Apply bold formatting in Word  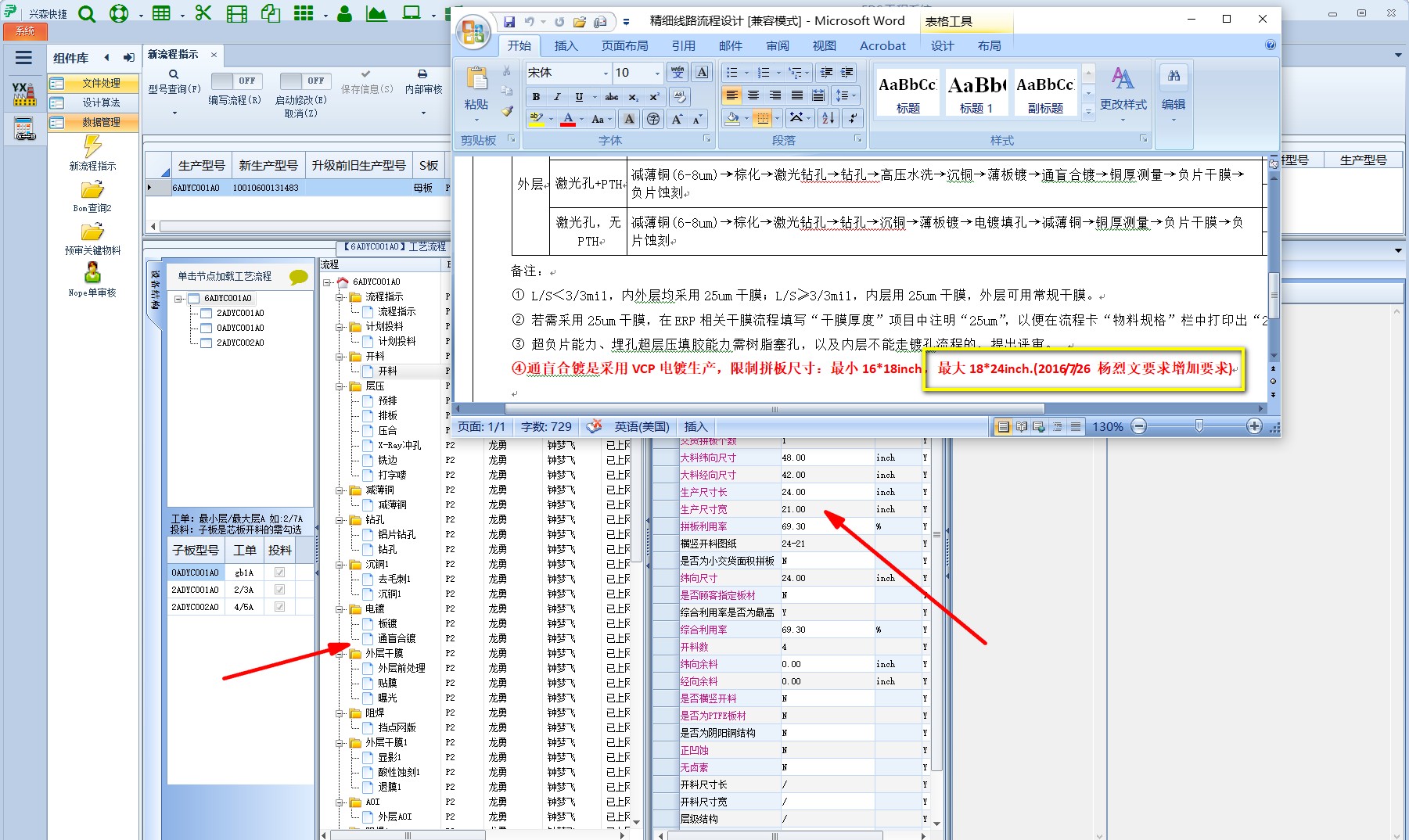pos(536,97)
